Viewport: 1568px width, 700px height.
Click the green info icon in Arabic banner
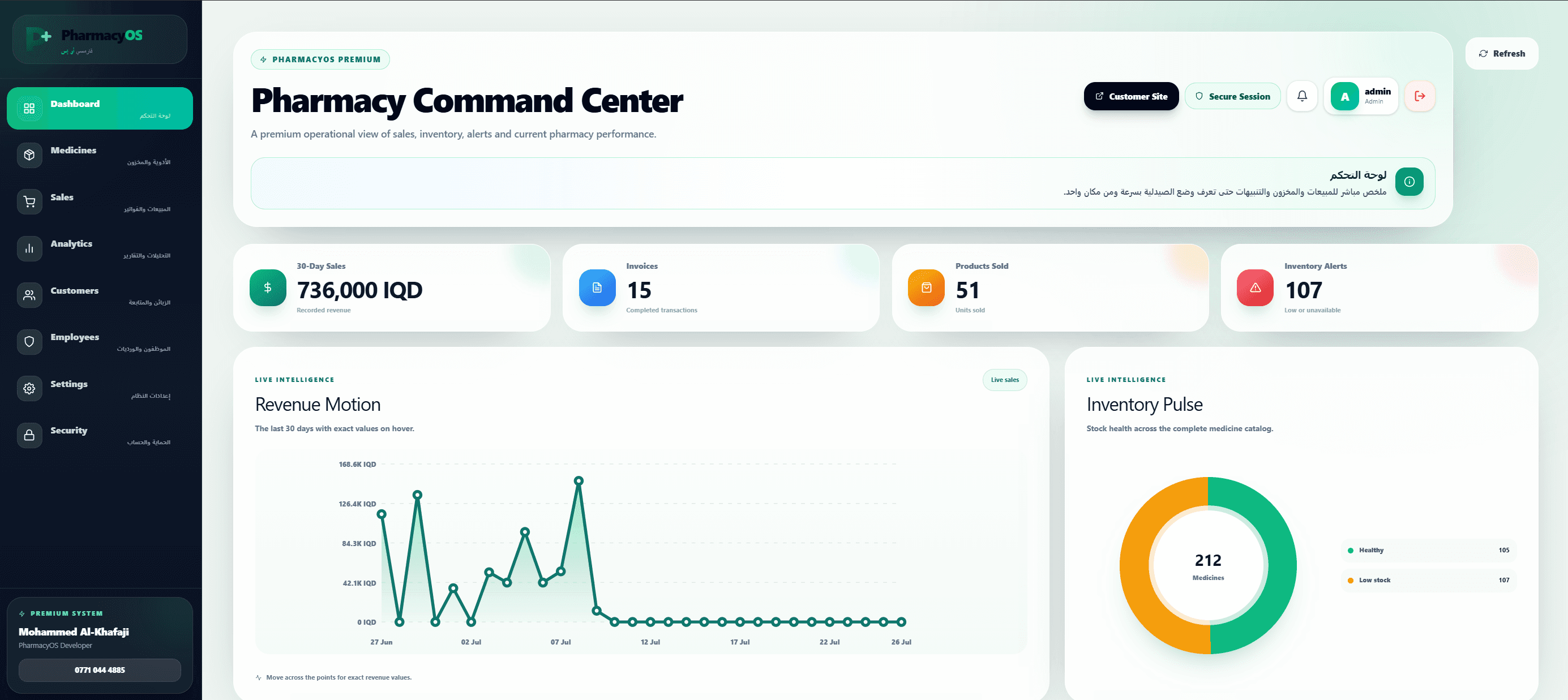(x=1409, y=182)
